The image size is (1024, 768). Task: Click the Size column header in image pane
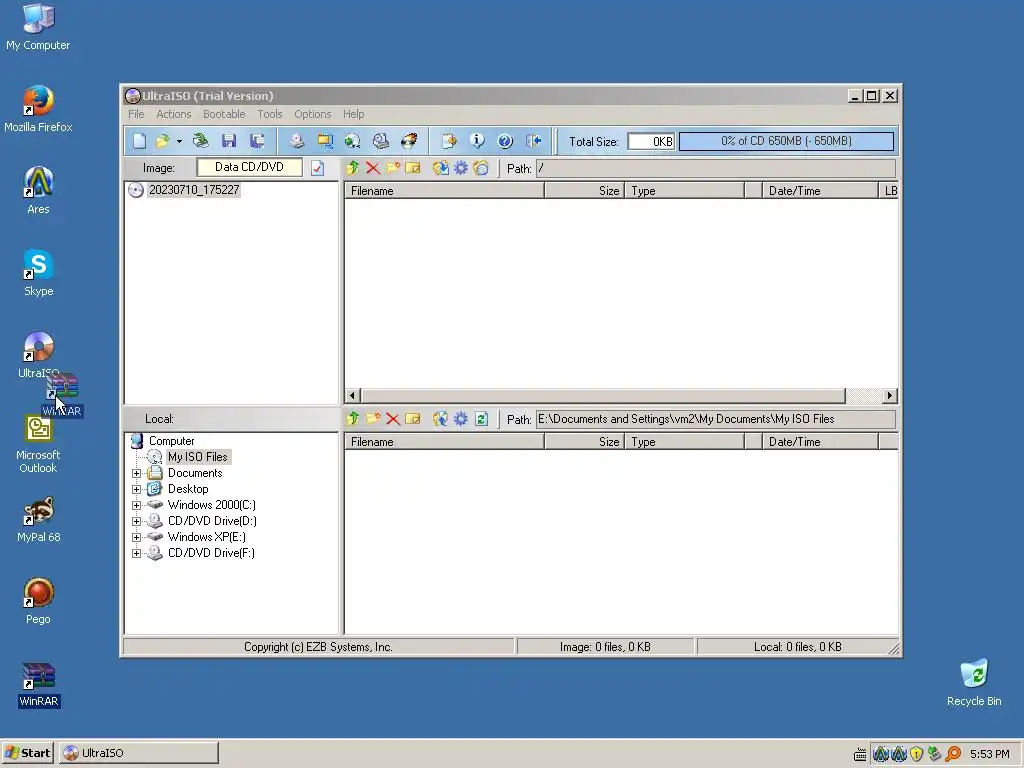click(x=584, y=191)
